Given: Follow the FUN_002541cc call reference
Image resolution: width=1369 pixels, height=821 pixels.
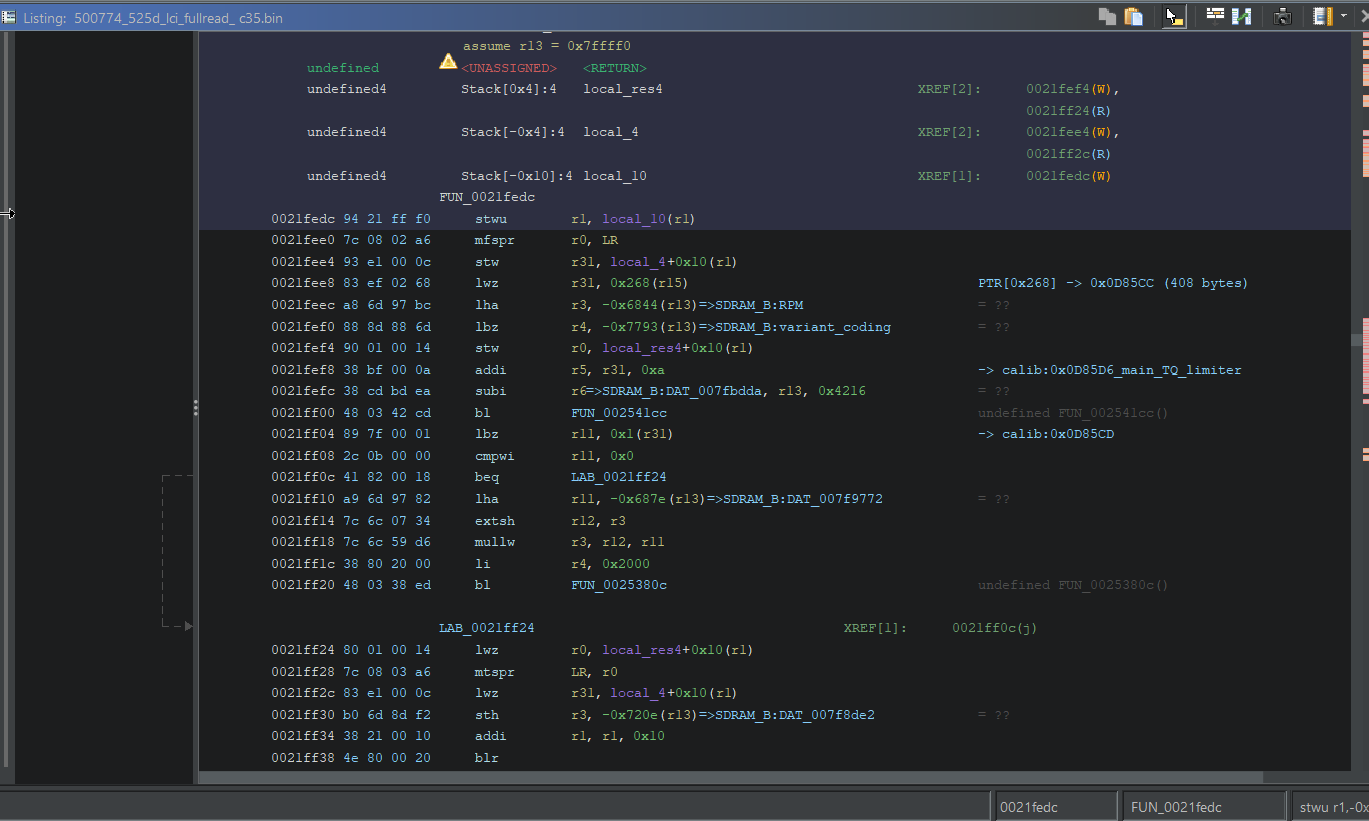Looking at the screenshot, I should [619, 413].
